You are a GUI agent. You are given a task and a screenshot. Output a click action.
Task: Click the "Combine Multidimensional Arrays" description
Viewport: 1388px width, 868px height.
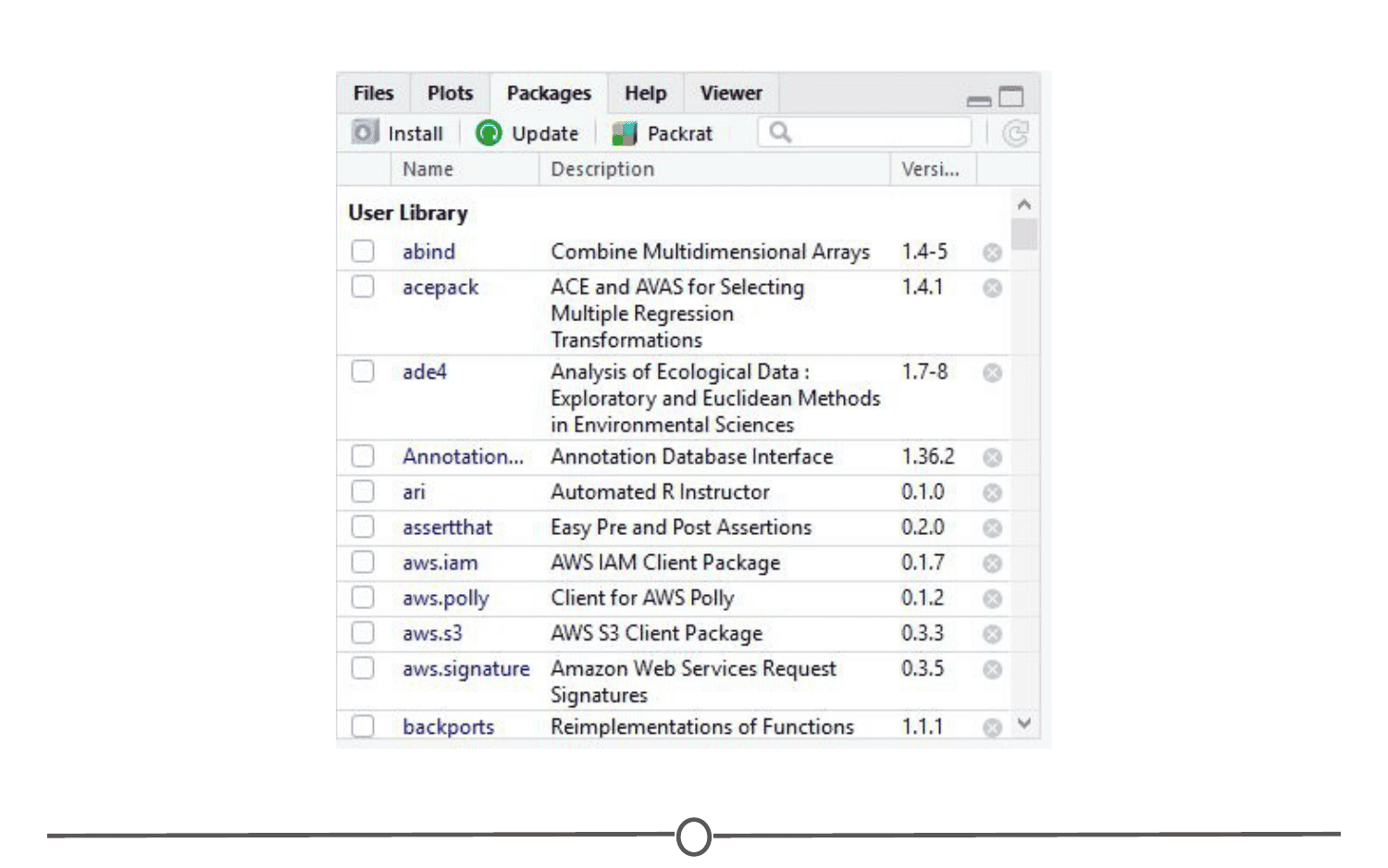[x=710, y=252]
